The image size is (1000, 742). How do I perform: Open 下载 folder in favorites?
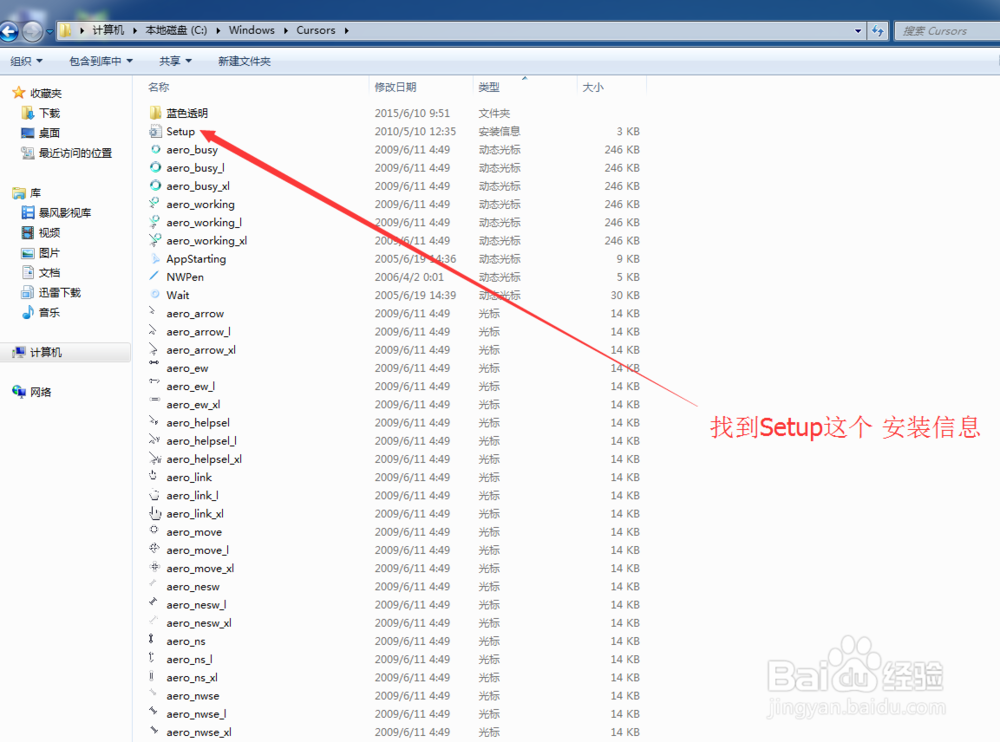[50, 113]
